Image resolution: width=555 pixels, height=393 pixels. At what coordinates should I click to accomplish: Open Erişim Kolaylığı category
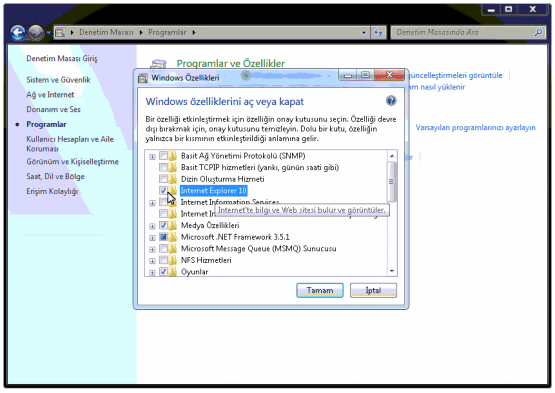52,191
